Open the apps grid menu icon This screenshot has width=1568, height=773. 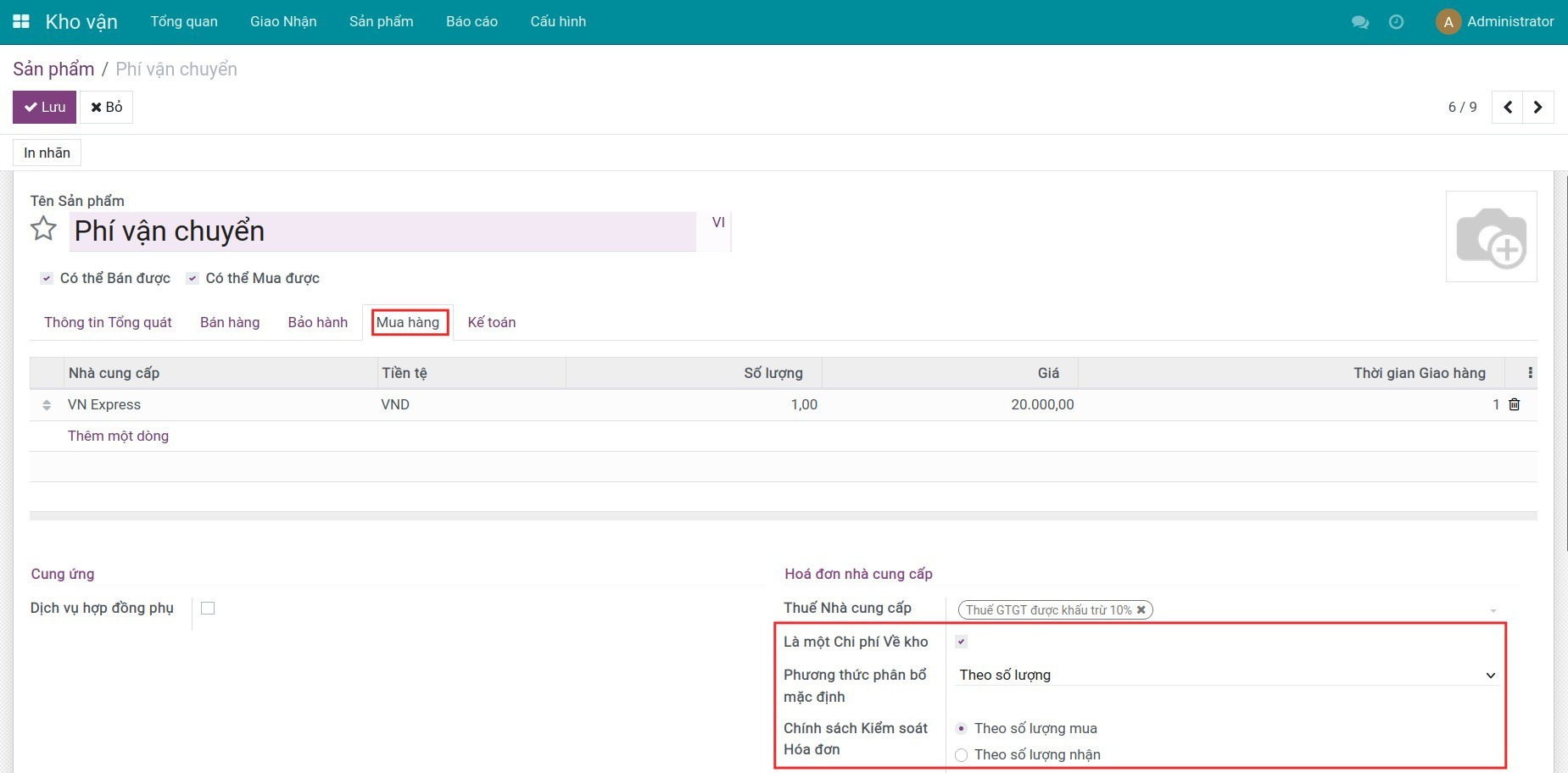coord(21,21)
